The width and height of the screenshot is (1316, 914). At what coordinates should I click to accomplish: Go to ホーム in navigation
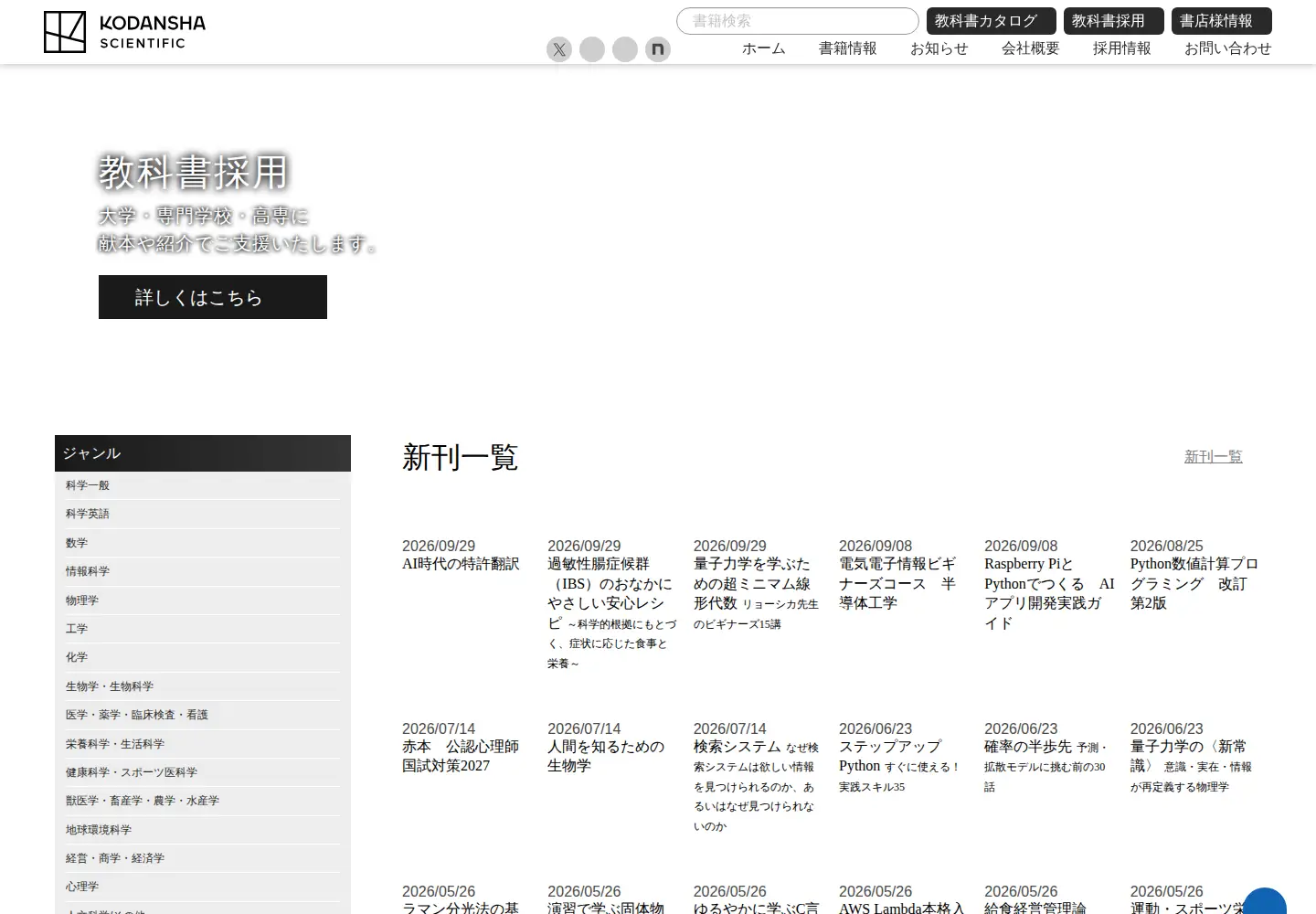[x=764, y=48]
